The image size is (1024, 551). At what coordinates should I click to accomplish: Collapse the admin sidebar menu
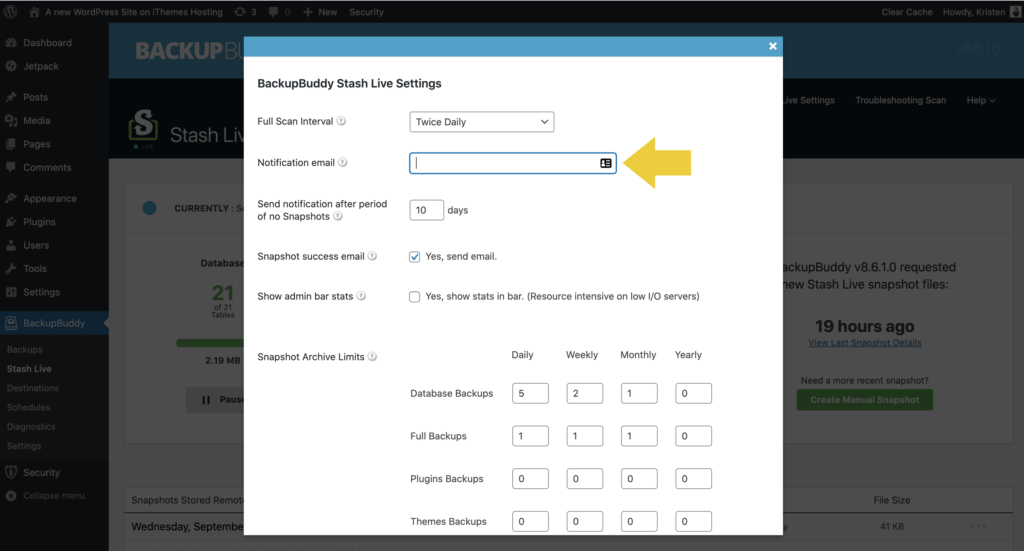(54, 496)
